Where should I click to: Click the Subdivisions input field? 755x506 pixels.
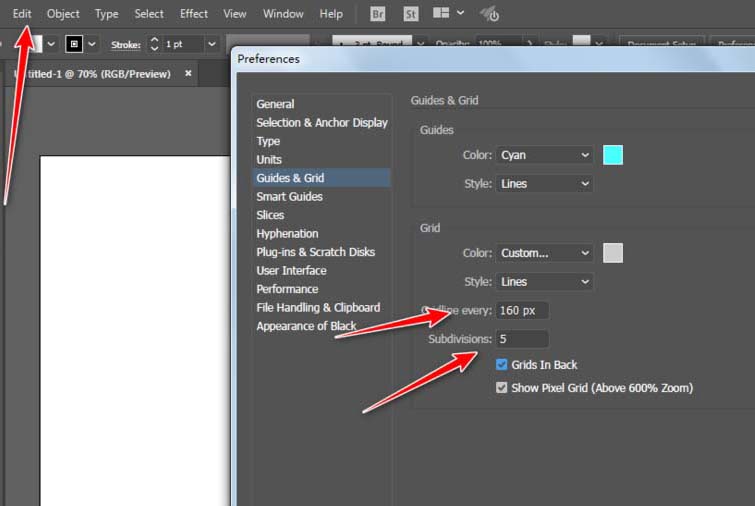pos(521,339)
